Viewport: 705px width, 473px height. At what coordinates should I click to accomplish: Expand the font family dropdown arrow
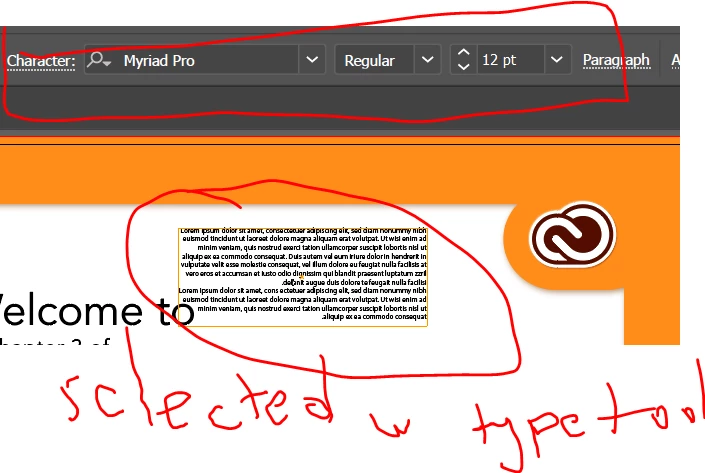pyautogui.click(x=312, y=60)
